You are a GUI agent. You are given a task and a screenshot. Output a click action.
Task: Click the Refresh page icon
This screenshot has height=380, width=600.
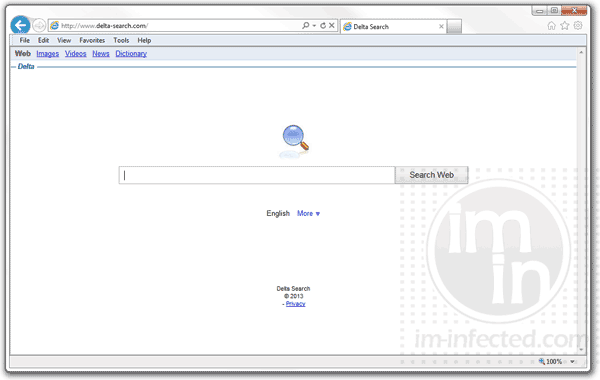(323, 26)
